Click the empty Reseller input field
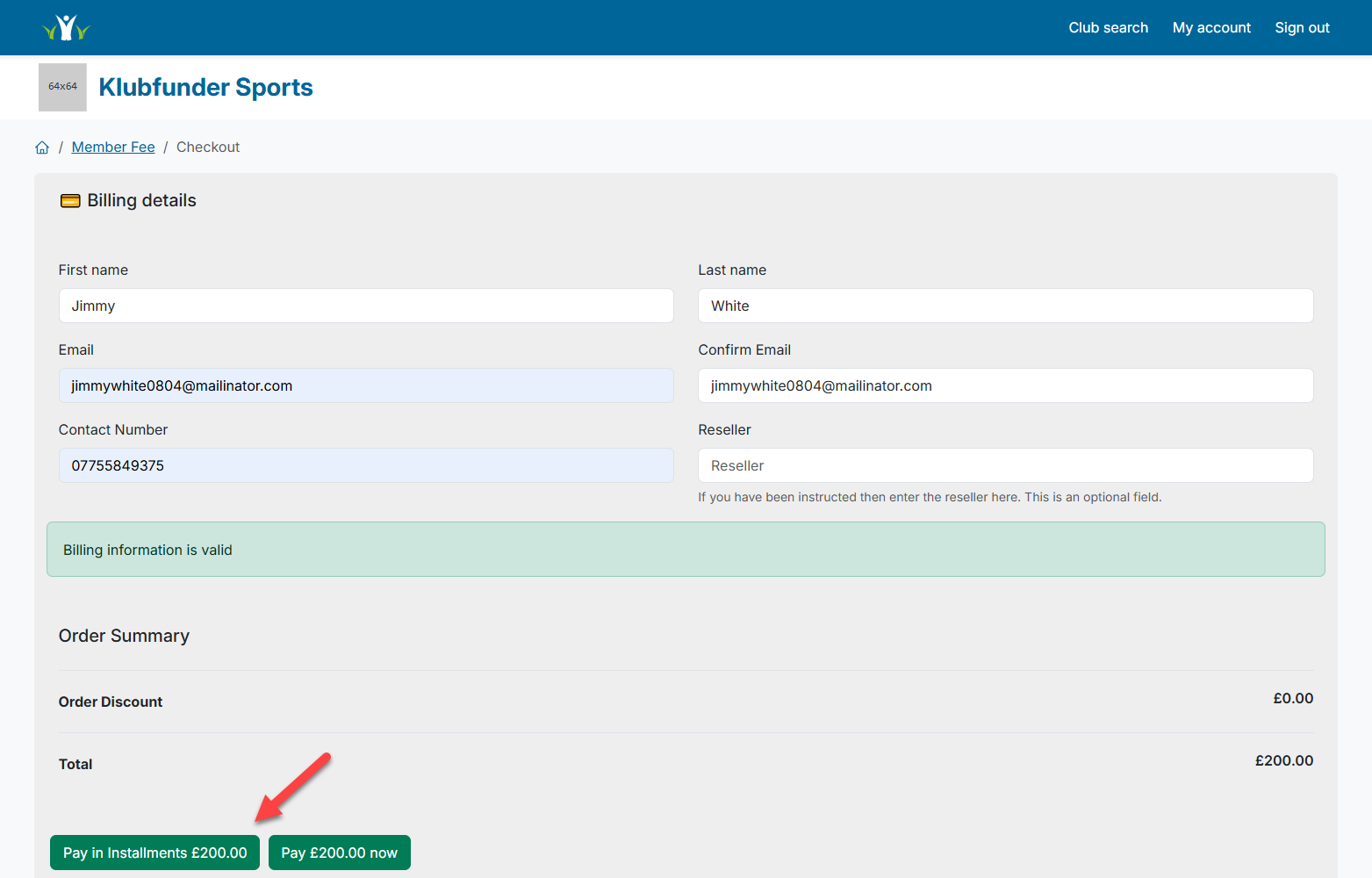1372x878 pixels. point(1005,465)
